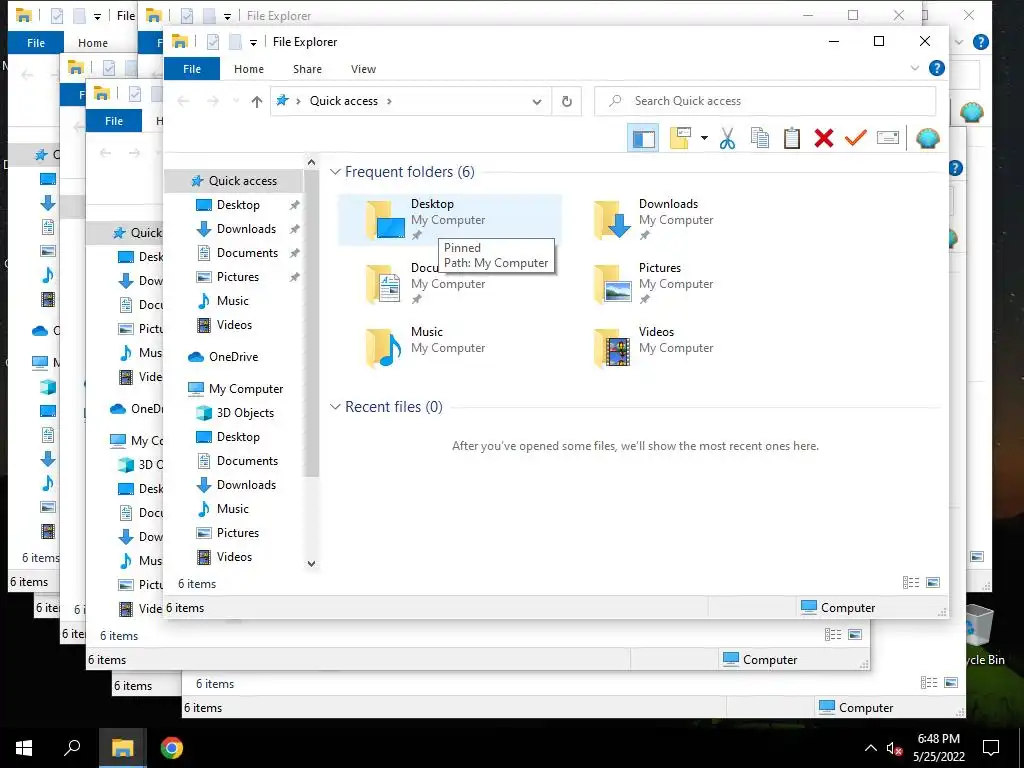1024x768 pixels.
Task: Select OneDrive in the navigation pane
Action: (x=223, y=357)
